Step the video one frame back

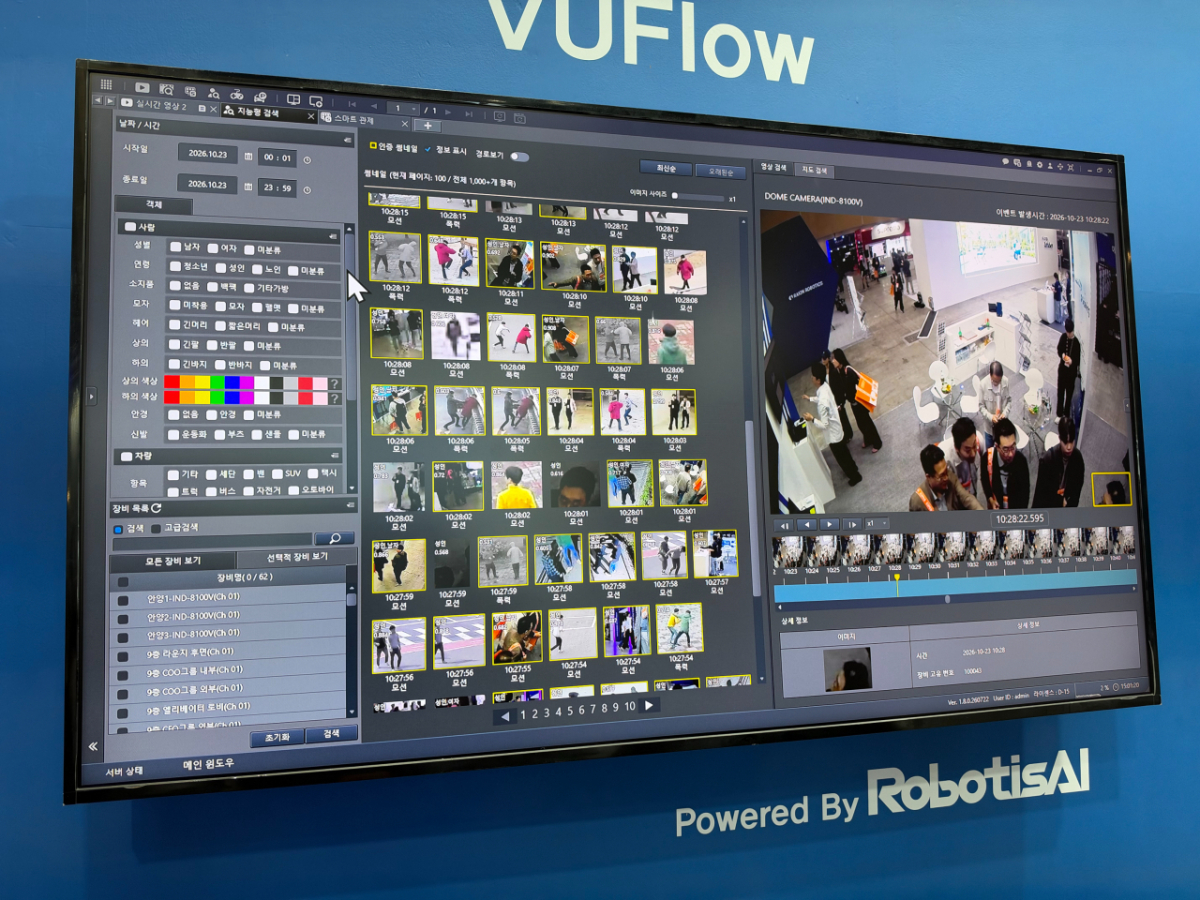[784, 524]
